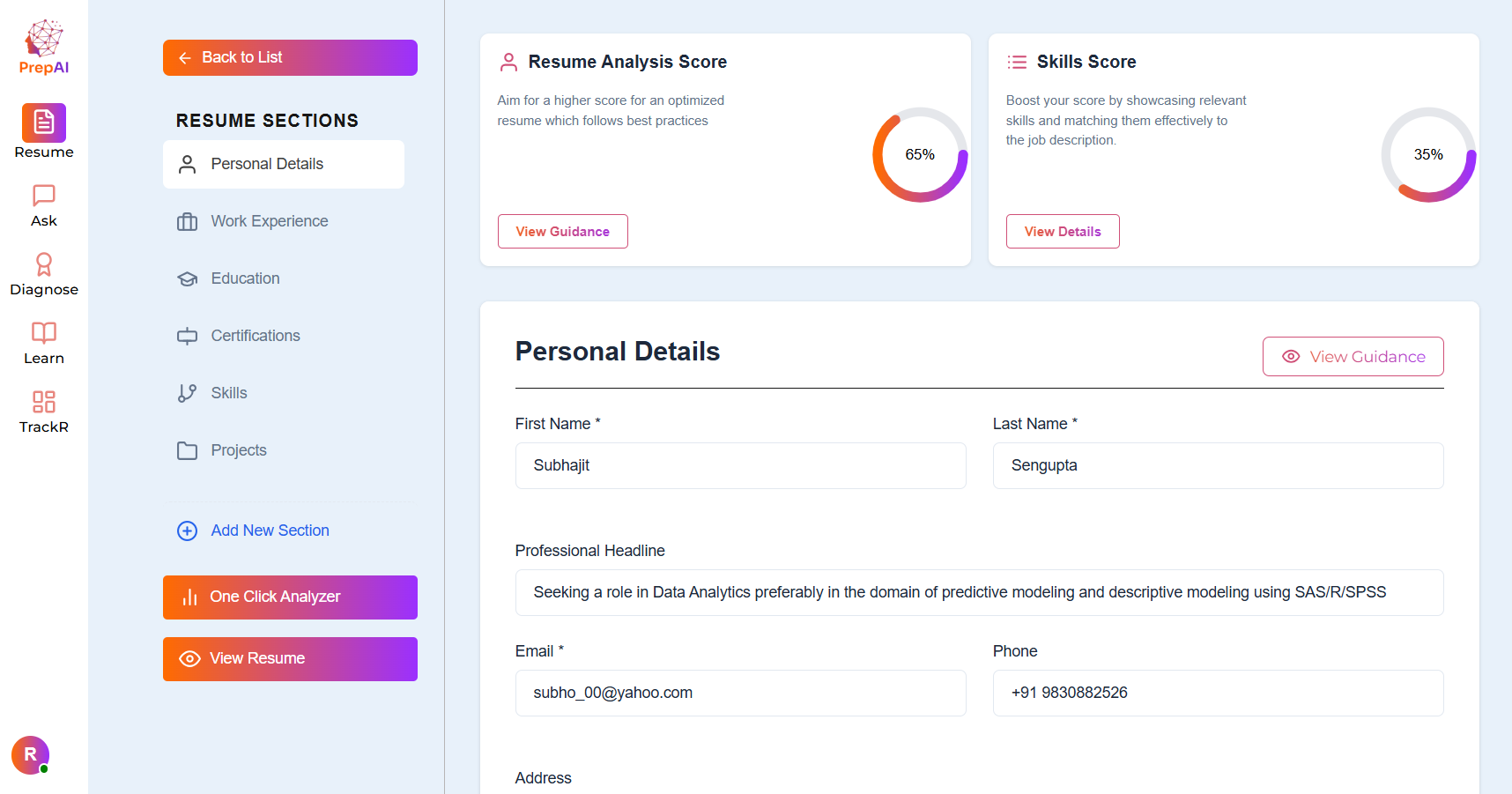Click the Professional Headline input field

(979, 592)
